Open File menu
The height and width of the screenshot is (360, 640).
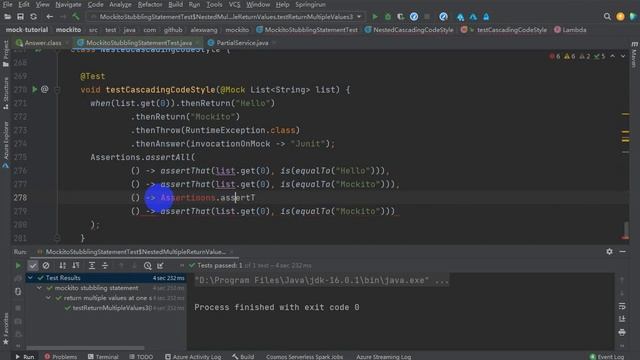point(7,4)
